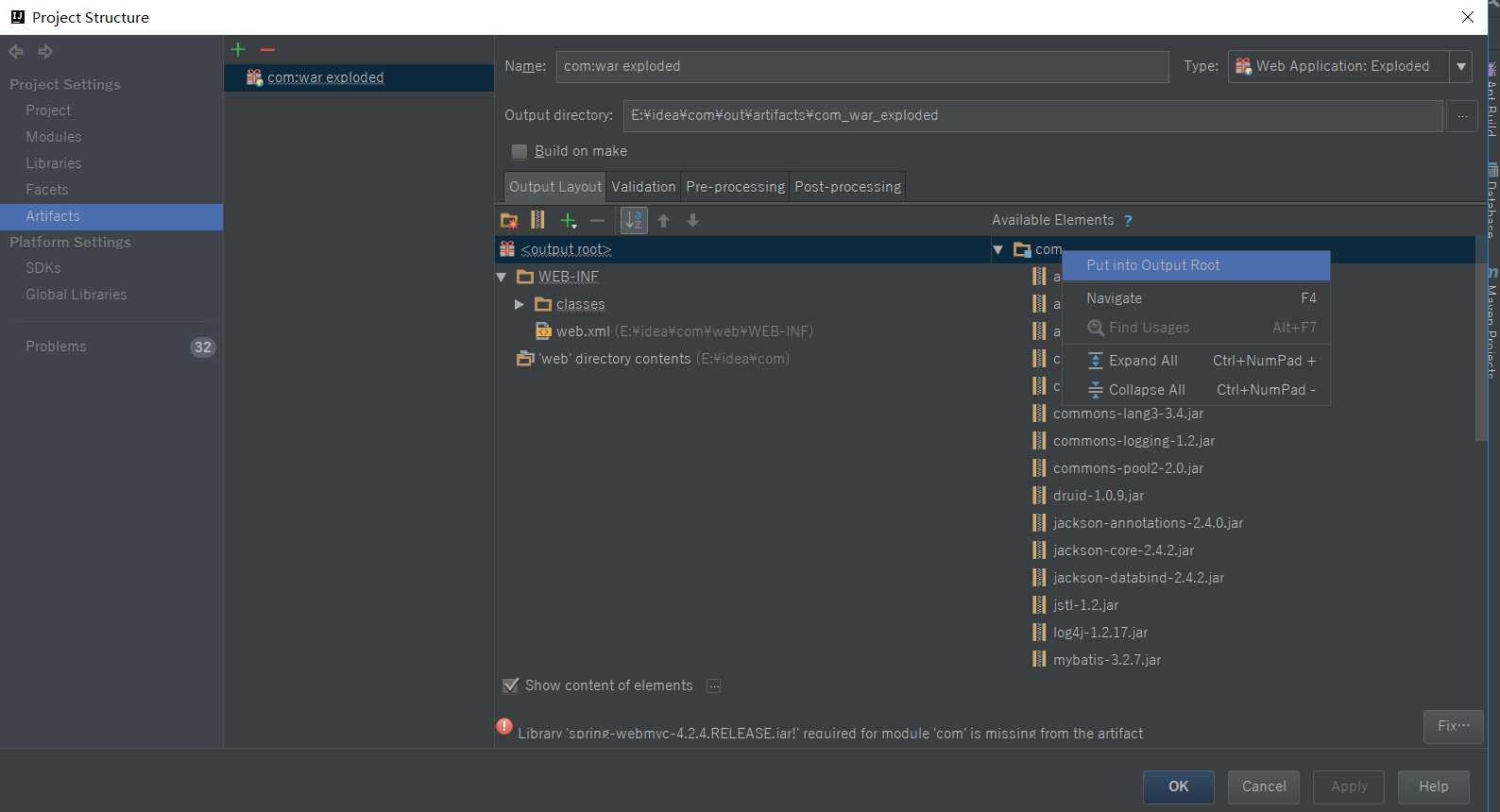Switch to the Validation tab

coord(643,187)
